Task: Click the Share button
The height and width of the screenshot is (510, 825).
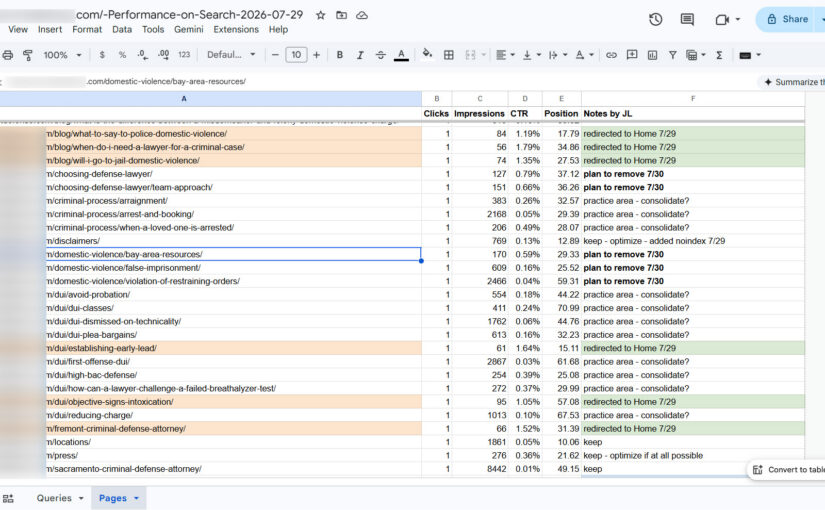Action: [788, 19]
